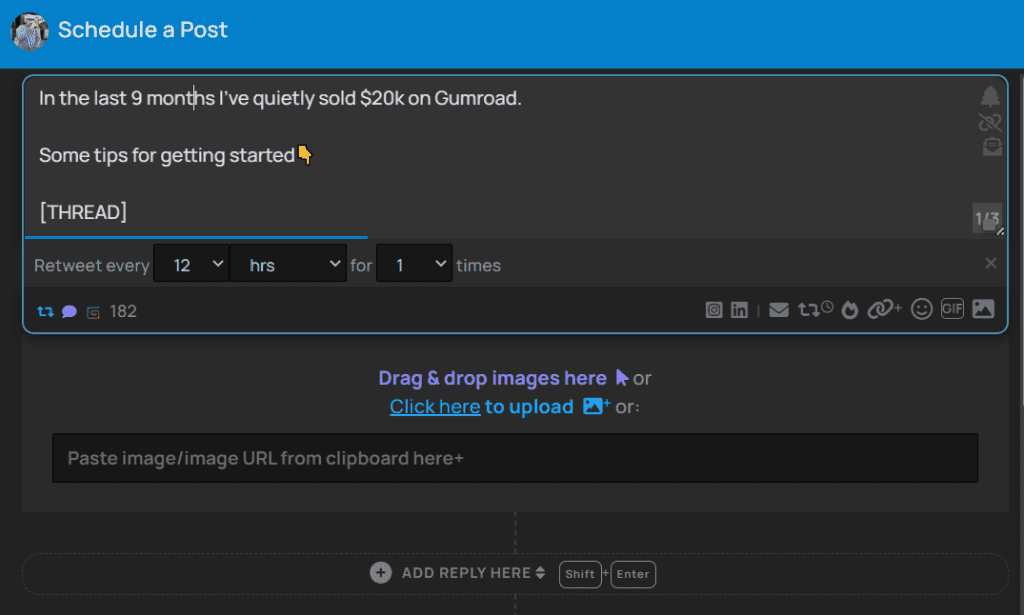1024x615 pixels.
Task: Click the 'Click here' upload link
Action: click(435, 406)
